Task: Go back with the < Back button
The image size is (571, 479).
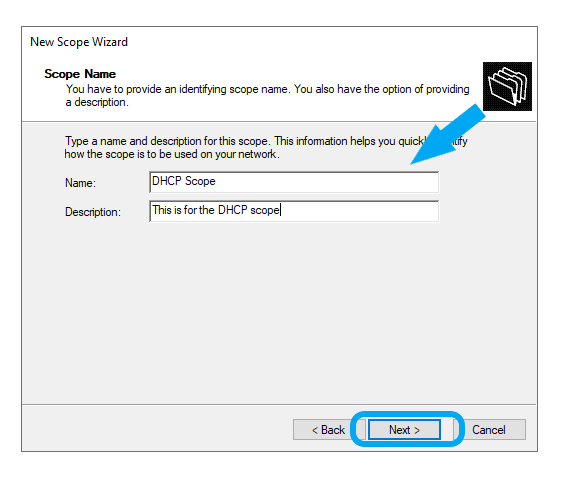Action: tap(328, 429)
